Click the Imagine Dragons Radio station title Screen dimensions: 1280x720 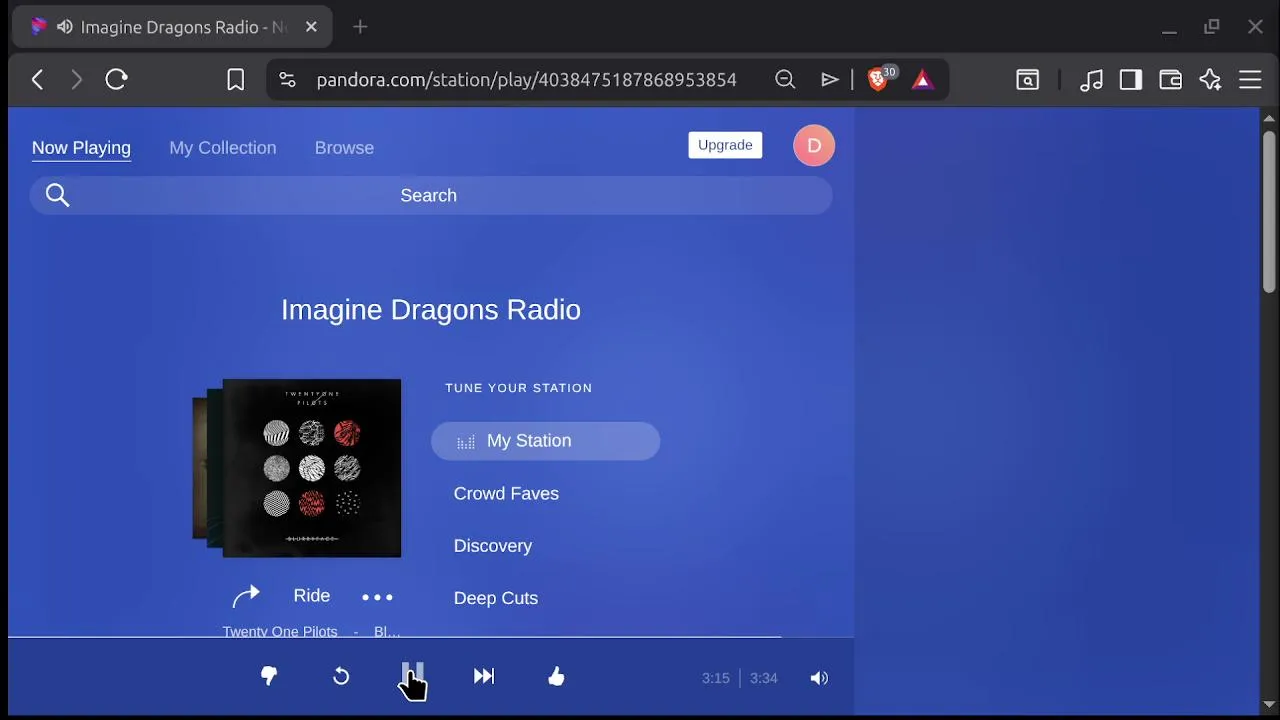coord(431,309)
